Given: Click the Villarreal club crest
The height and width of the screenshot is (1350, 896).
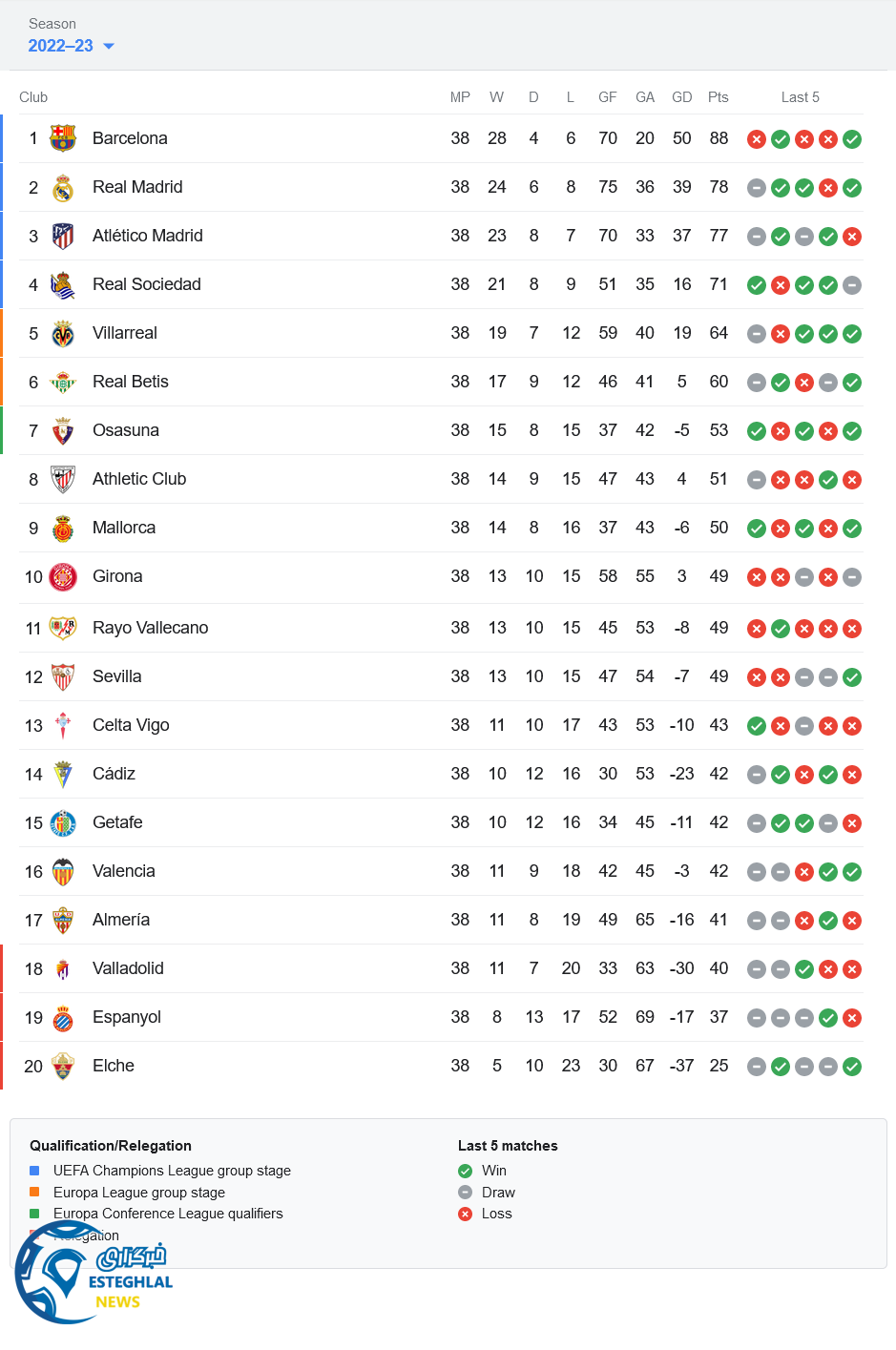Looking at the screenshot, I should (63, 334).
